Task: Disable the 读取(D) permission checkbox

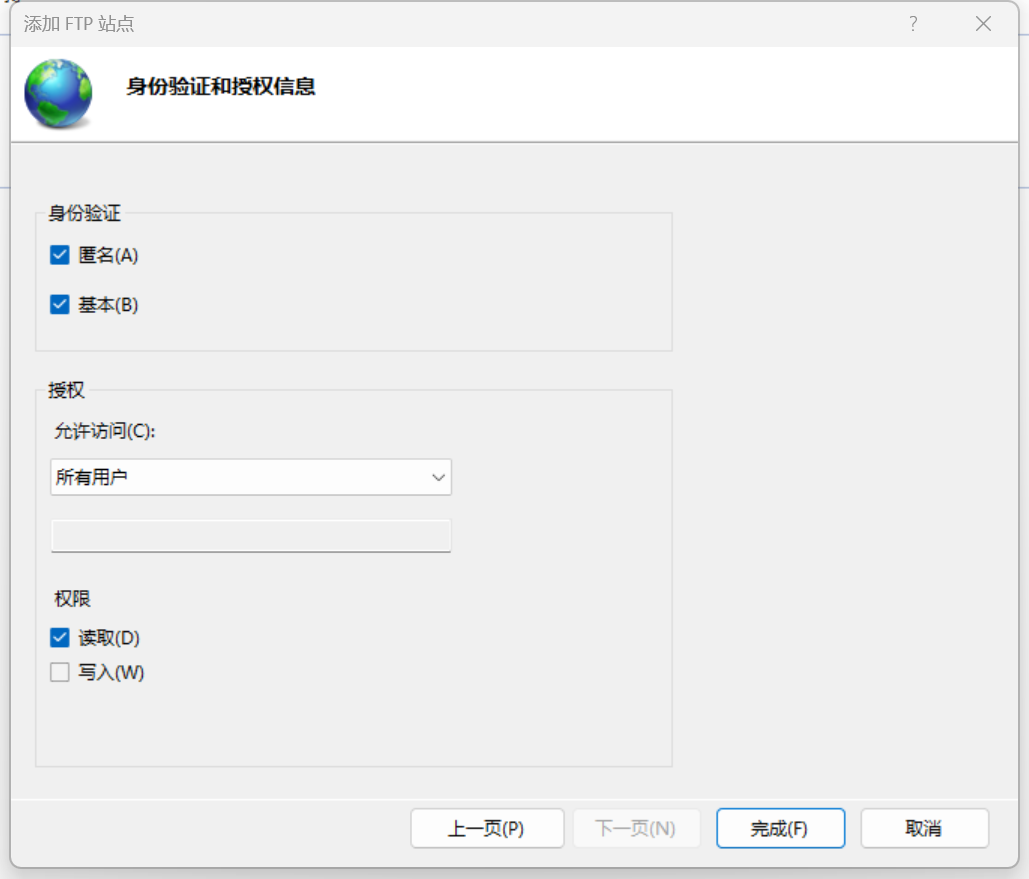Action: [x=59, y=637]
